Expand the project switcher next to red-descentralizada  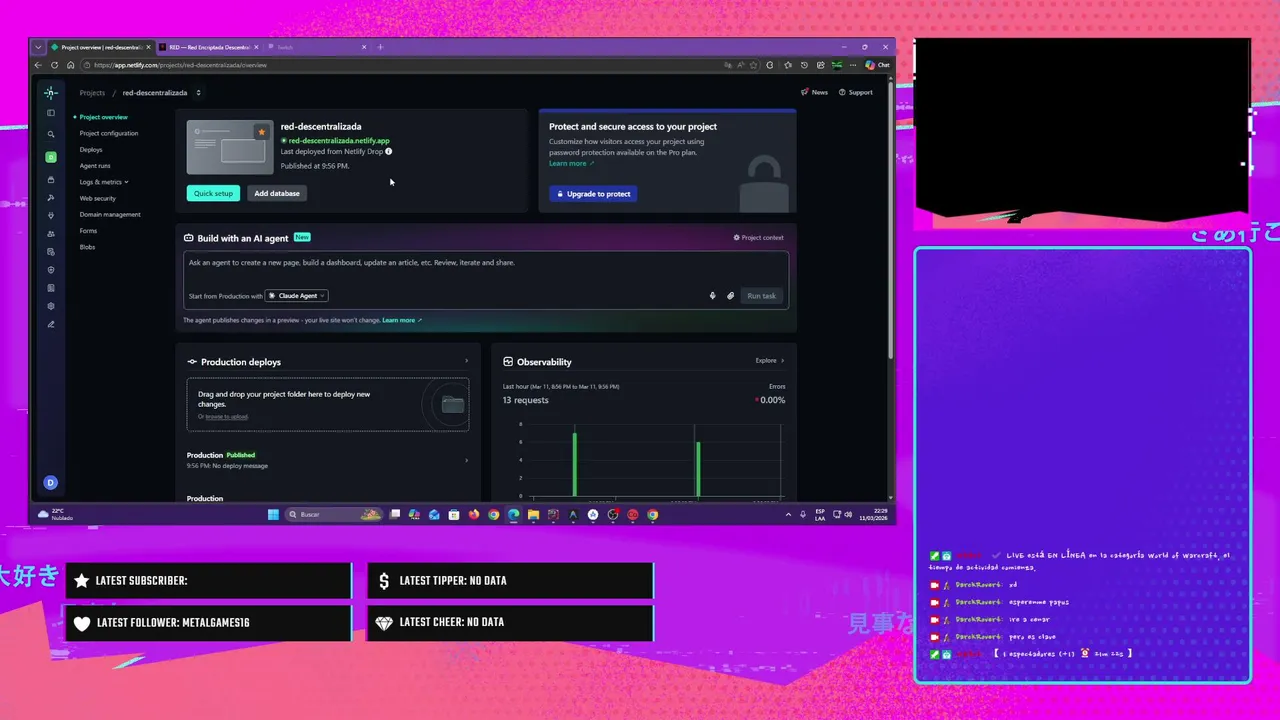(x=198, y=93)
